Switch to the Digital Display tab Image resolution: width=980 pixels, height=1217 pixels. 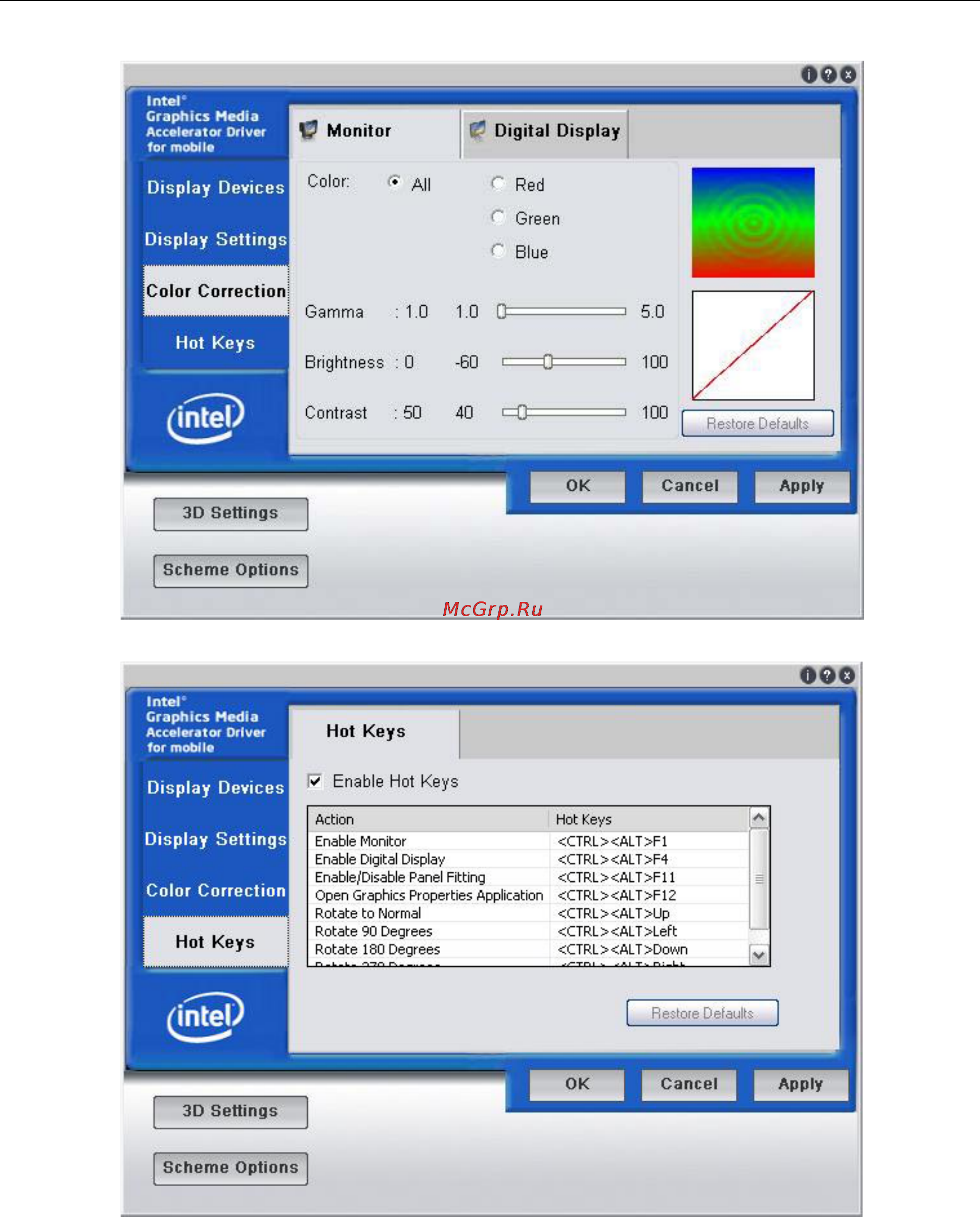tap(545, 134)
